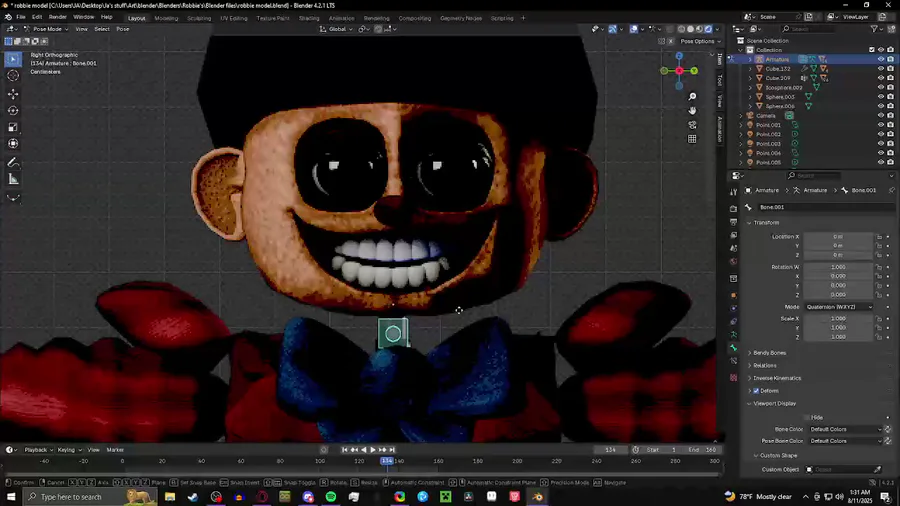Screen dimensions: 900x506
Task: Open the timeline Keying menu
Action: coord(69,450)
